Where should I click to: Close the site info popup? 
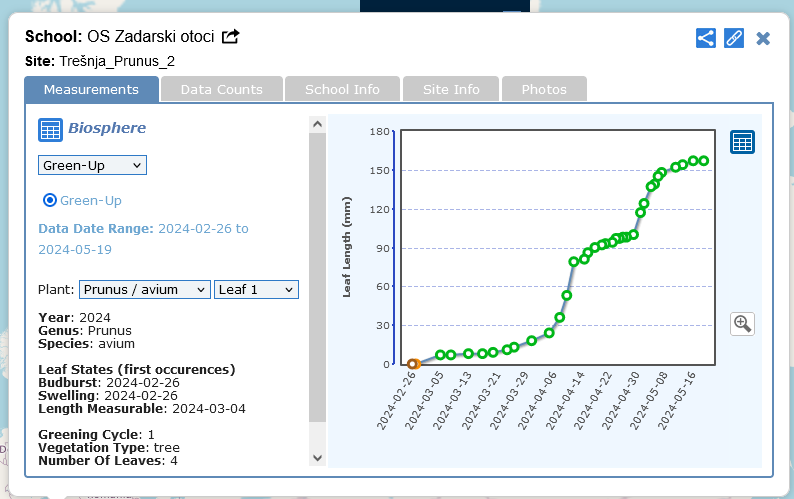tap(763, 38)
